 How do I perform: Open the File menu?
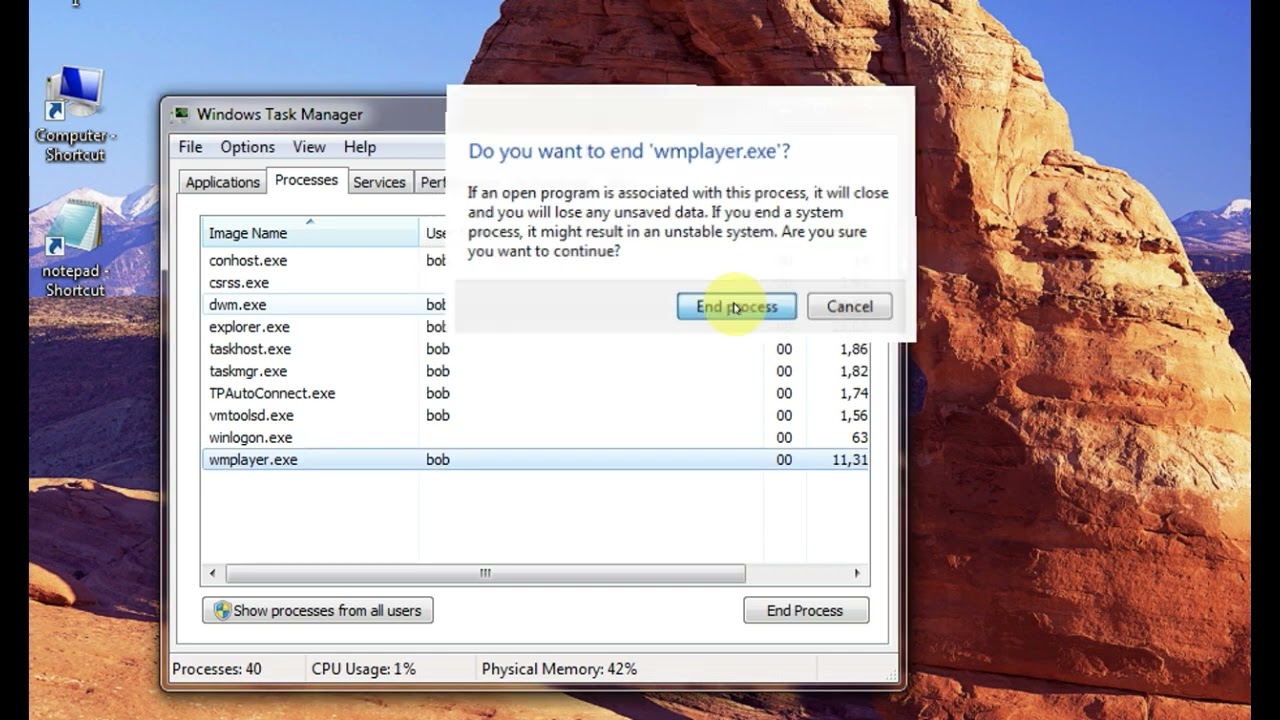tap(190, 147)
